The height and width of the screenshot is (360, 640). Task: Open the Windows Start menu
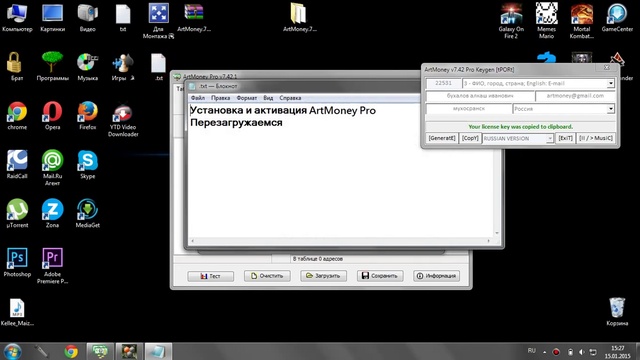[12, 351]
